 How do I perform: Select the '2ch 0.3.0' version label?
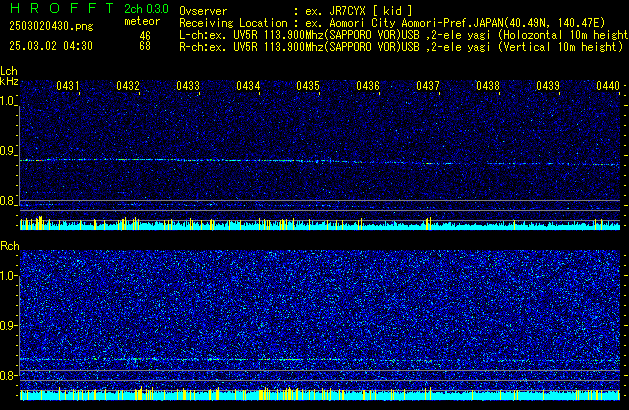146,9
